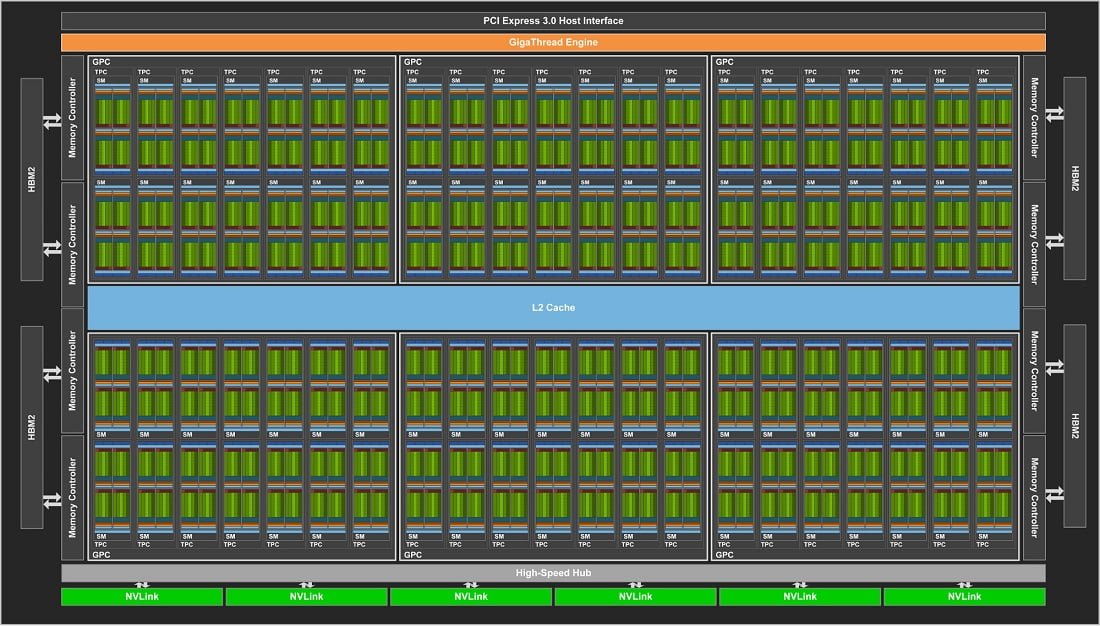Select the orange GigaThread Engine bar

pos(553,42)
